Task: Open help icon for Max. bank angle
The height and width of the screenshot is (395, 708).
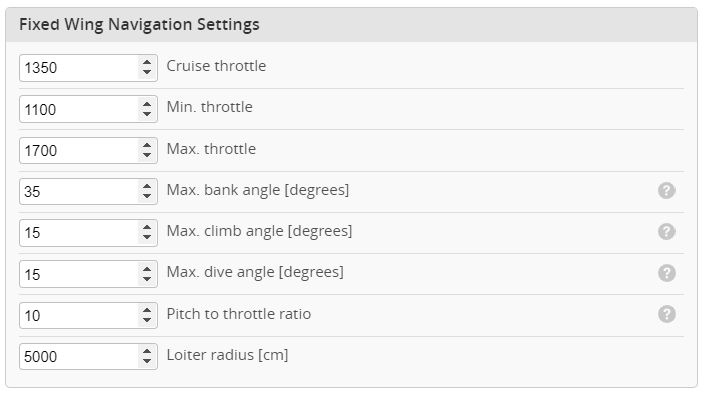Action: pos(666,191)
